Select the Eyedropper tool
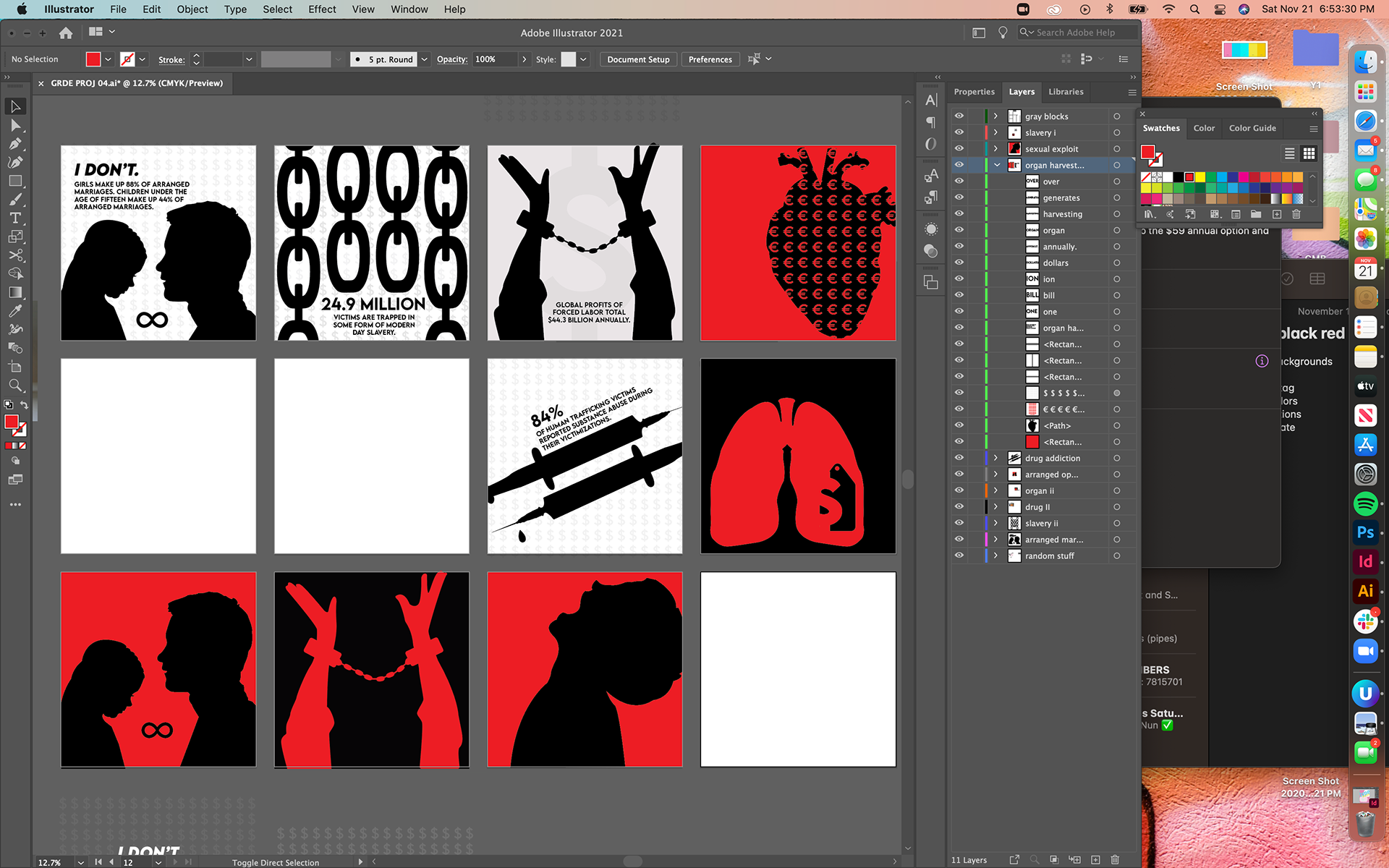Screen dimensions: 1389x868 tap(15, 311)
